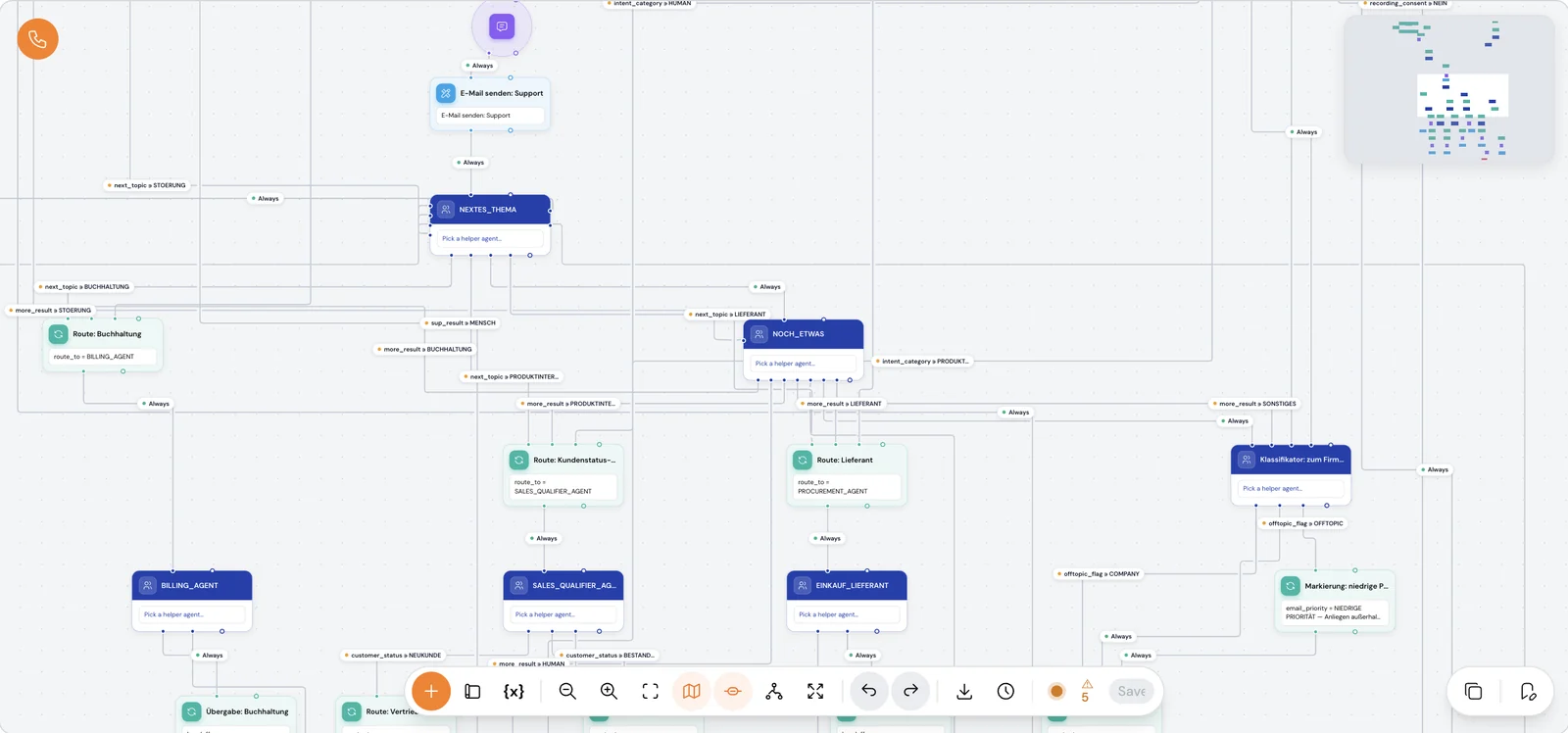
Task: Click the expand arrows fullscreen icon
Action: (815, 691)
